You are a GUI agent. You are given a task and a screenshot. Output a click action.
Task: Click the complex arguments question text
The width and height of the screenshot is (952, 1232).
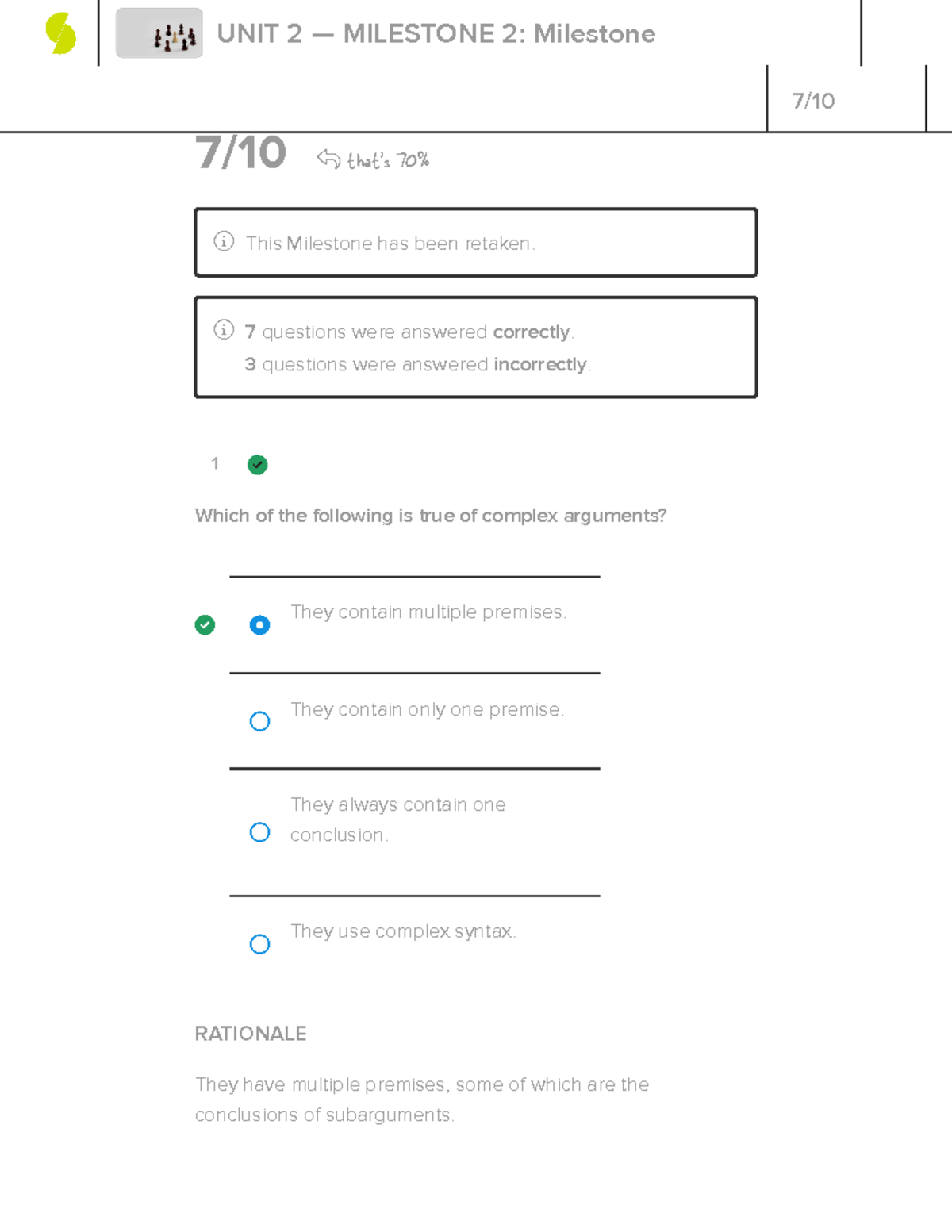point(431,516)
